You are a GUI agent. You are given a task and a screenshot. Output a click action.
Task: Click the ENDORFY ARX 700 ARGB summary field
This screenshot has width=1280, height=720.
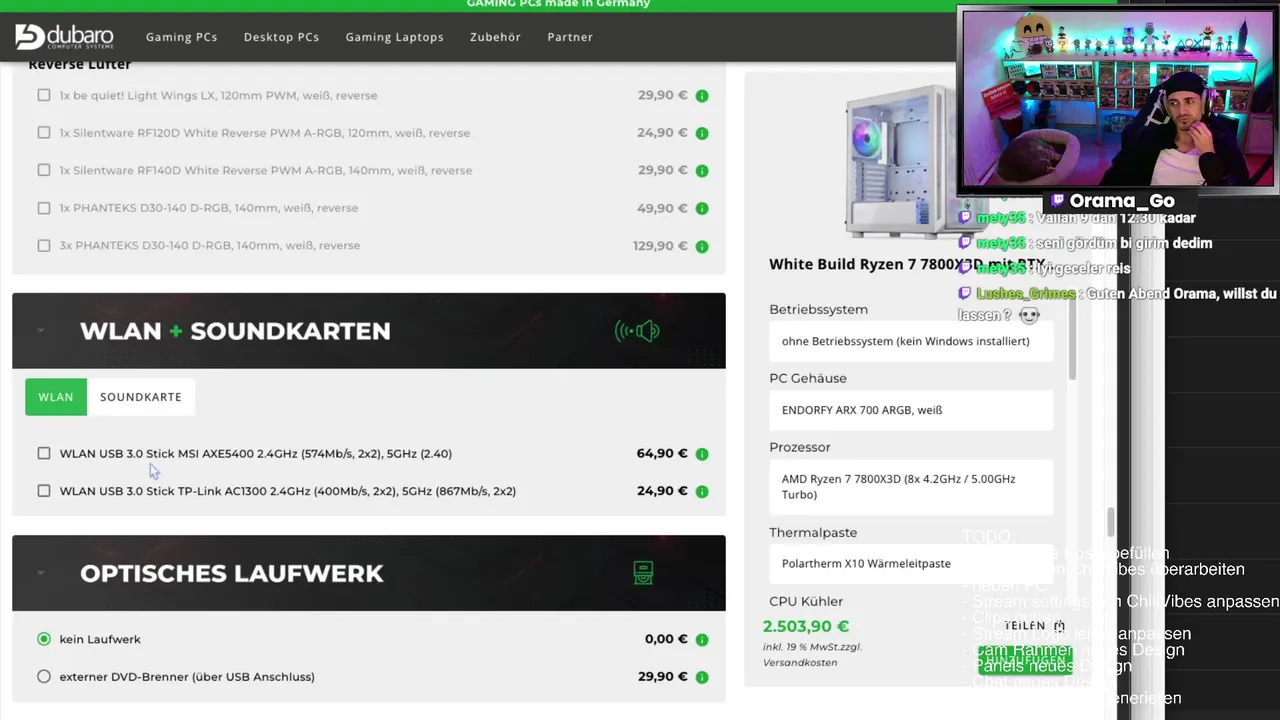pos(911,410)
